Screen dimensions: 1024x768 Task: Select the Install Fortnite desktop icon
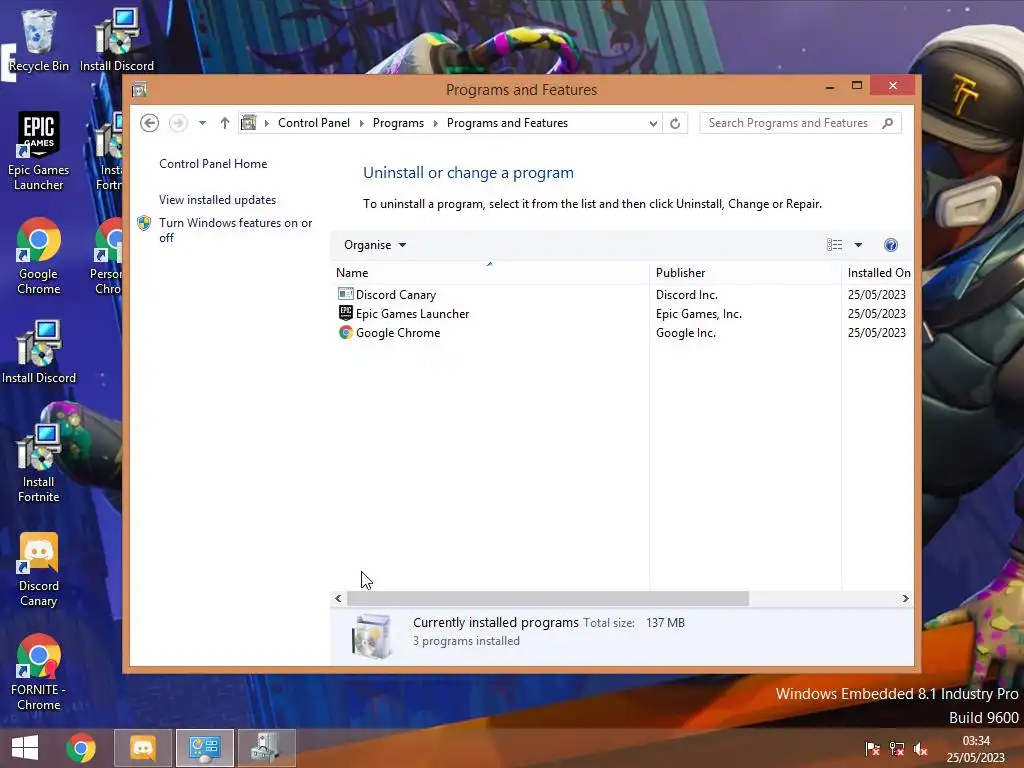point(39,463)
